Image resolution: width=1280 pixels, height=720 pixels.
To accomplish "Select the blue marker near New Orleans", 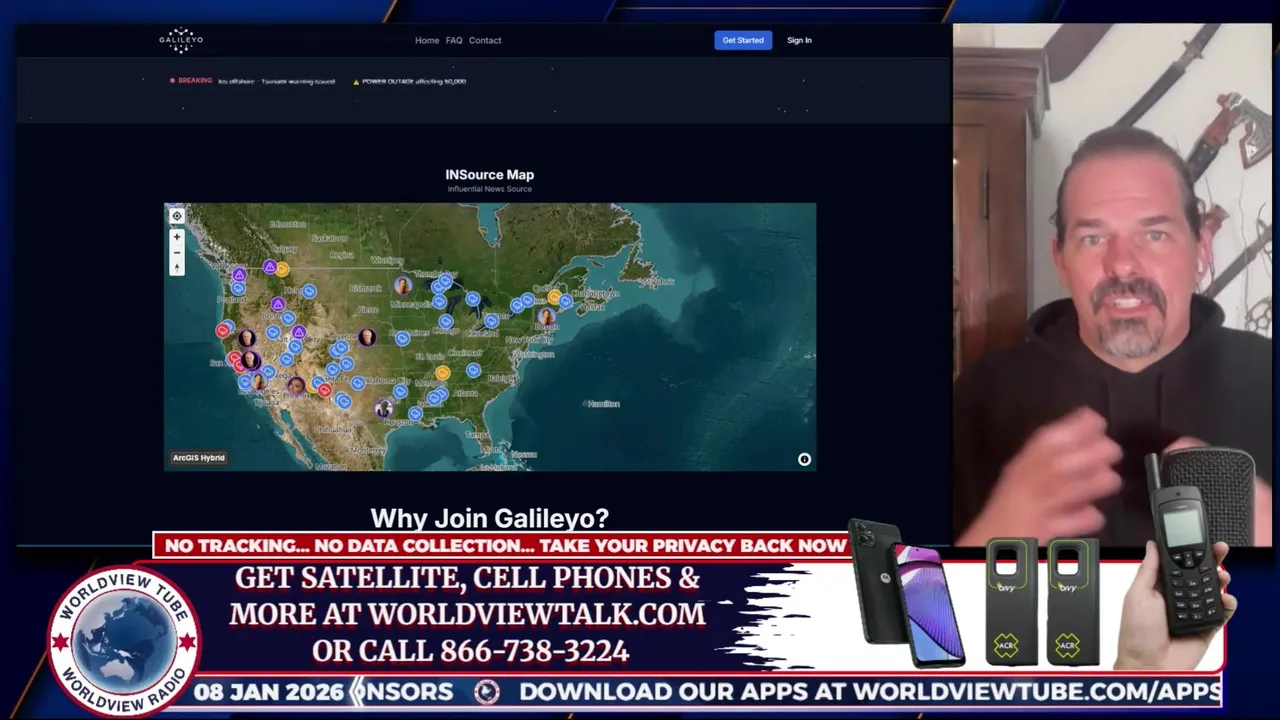I will point(415,413).
